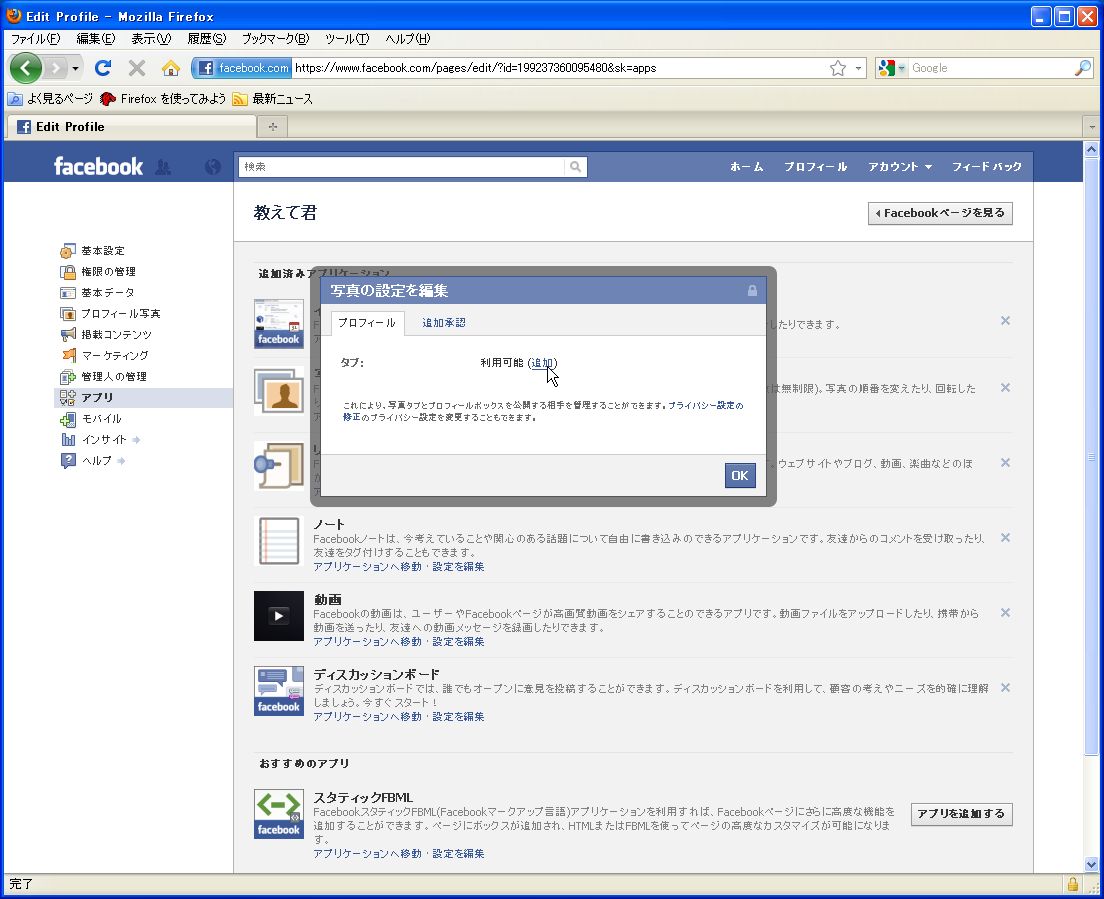
Task: Click 設定を編集 link under ノート
Action: tap(458, 567)
